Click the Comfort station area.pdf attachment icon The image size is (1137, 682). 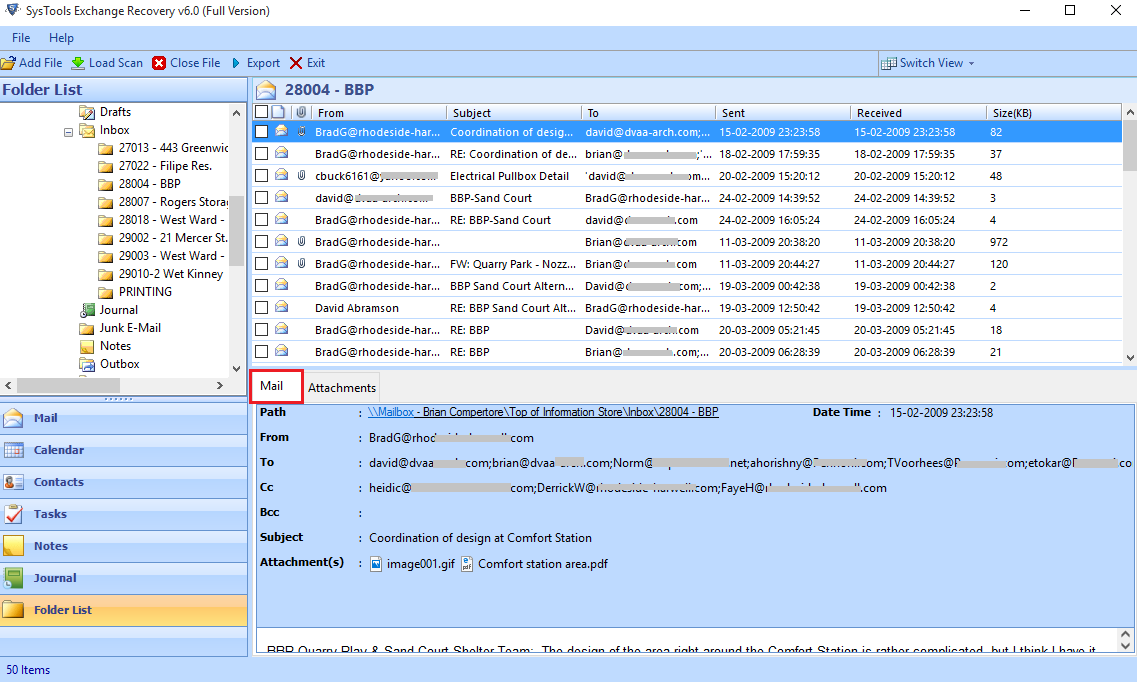(x=467, y=564)
